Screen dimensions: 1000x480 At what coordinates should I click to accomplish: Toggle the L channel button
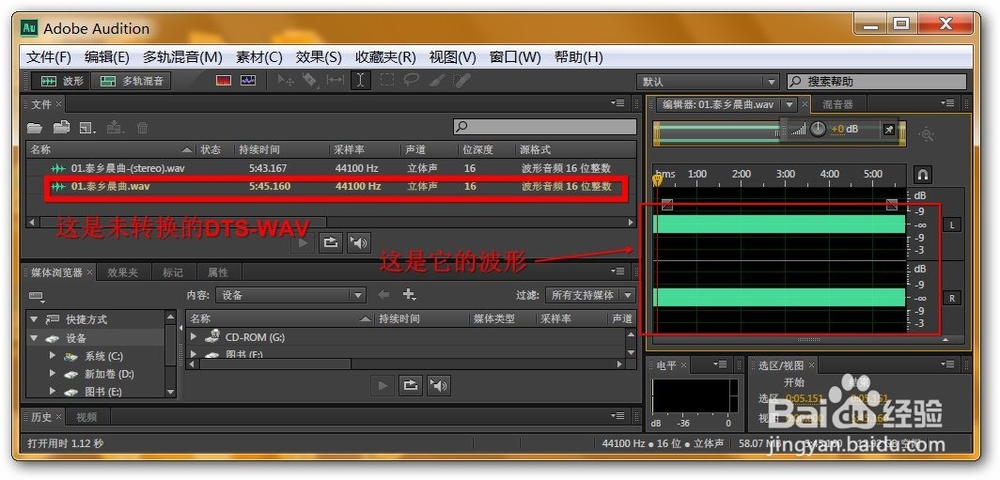pos(952,224)
